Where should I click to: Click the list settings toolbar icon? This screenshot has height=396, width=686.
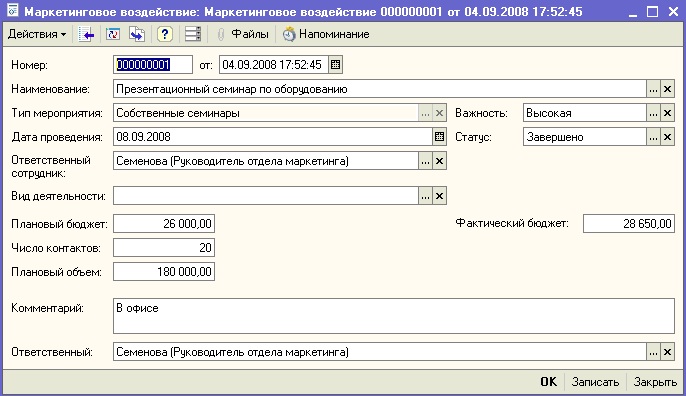click(192, 34)
